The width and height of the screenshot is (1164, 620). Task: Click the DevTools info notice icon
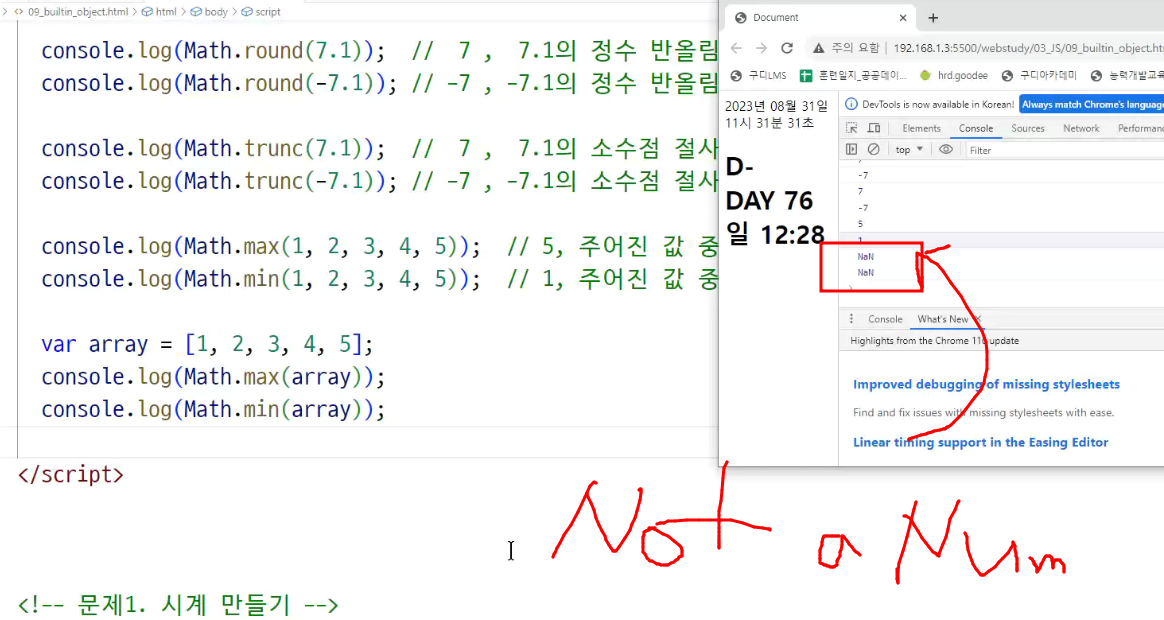click(851, 104)
